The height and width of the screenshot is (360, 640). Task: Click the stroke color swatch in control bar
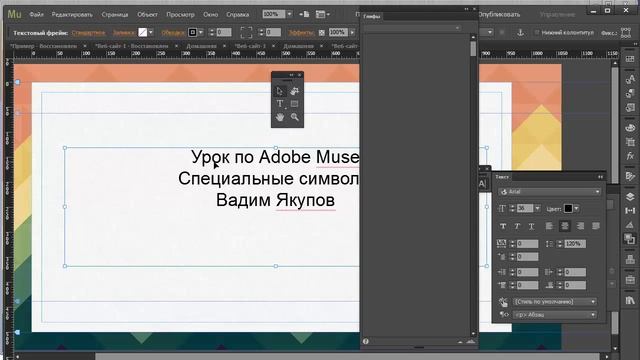click(x=193, y=32)
